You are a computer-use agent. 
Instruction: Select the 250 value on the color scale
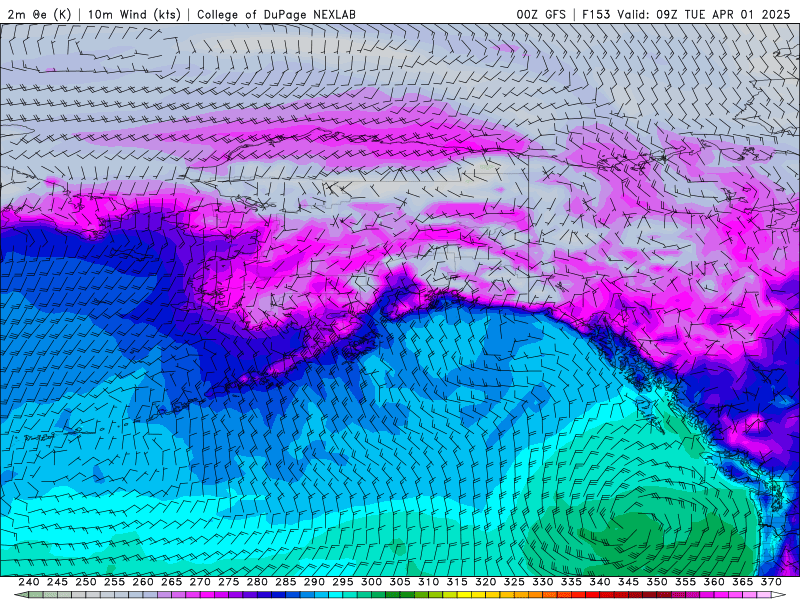tap(86, 582)
